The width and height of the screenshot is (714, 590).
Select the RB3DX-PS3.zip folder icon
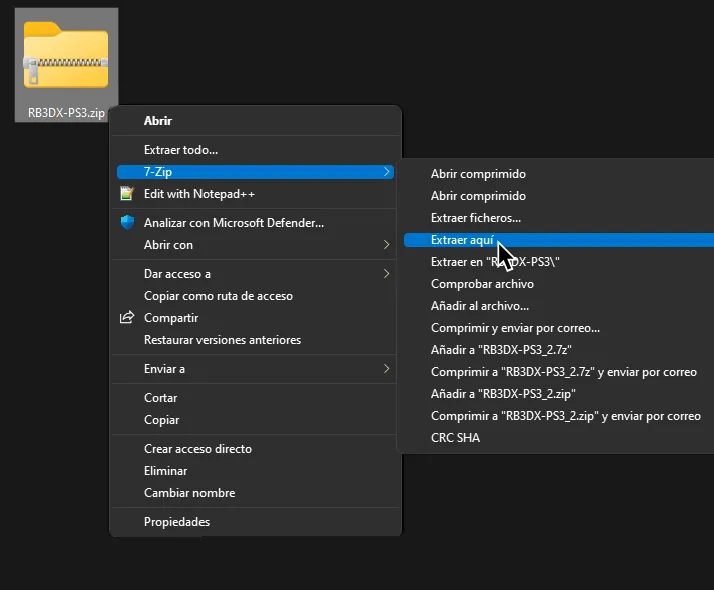point(66,55)
